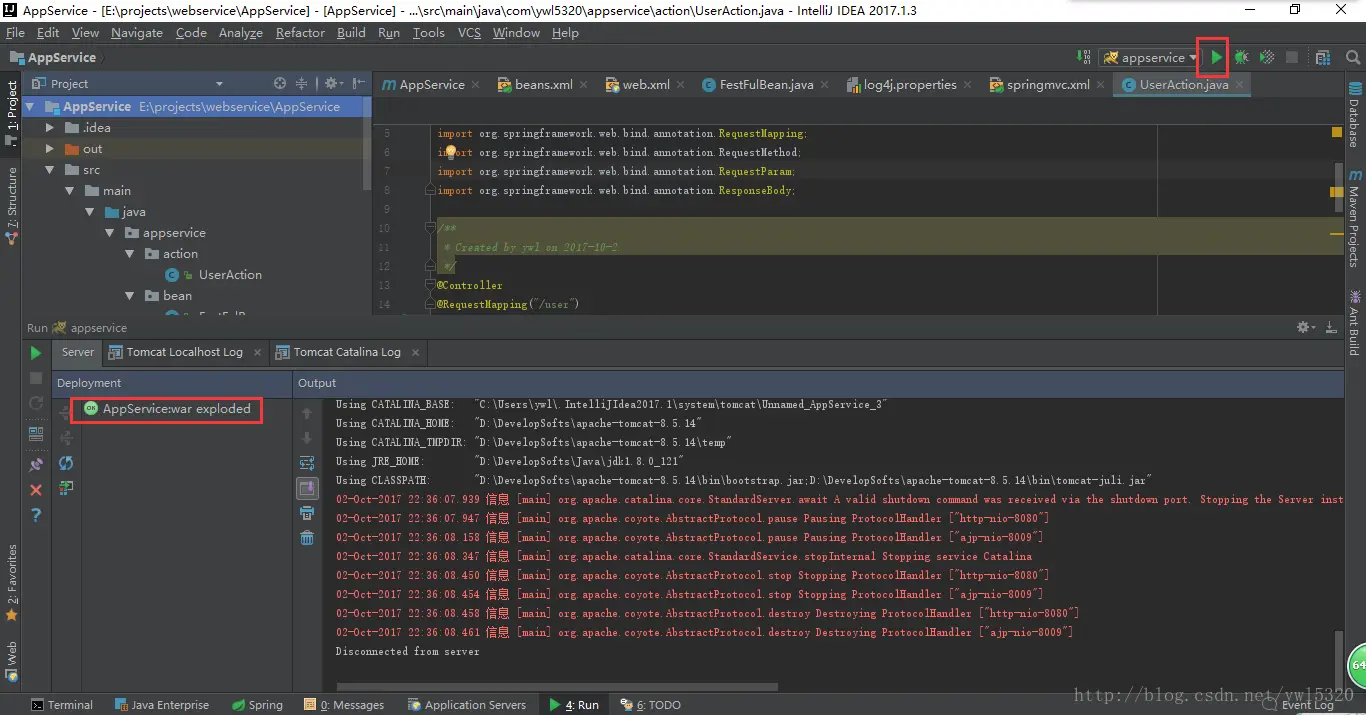Toggle soft-wrap in Output pane
This screenshot has width=1366, height=715.
pos(307,463)
